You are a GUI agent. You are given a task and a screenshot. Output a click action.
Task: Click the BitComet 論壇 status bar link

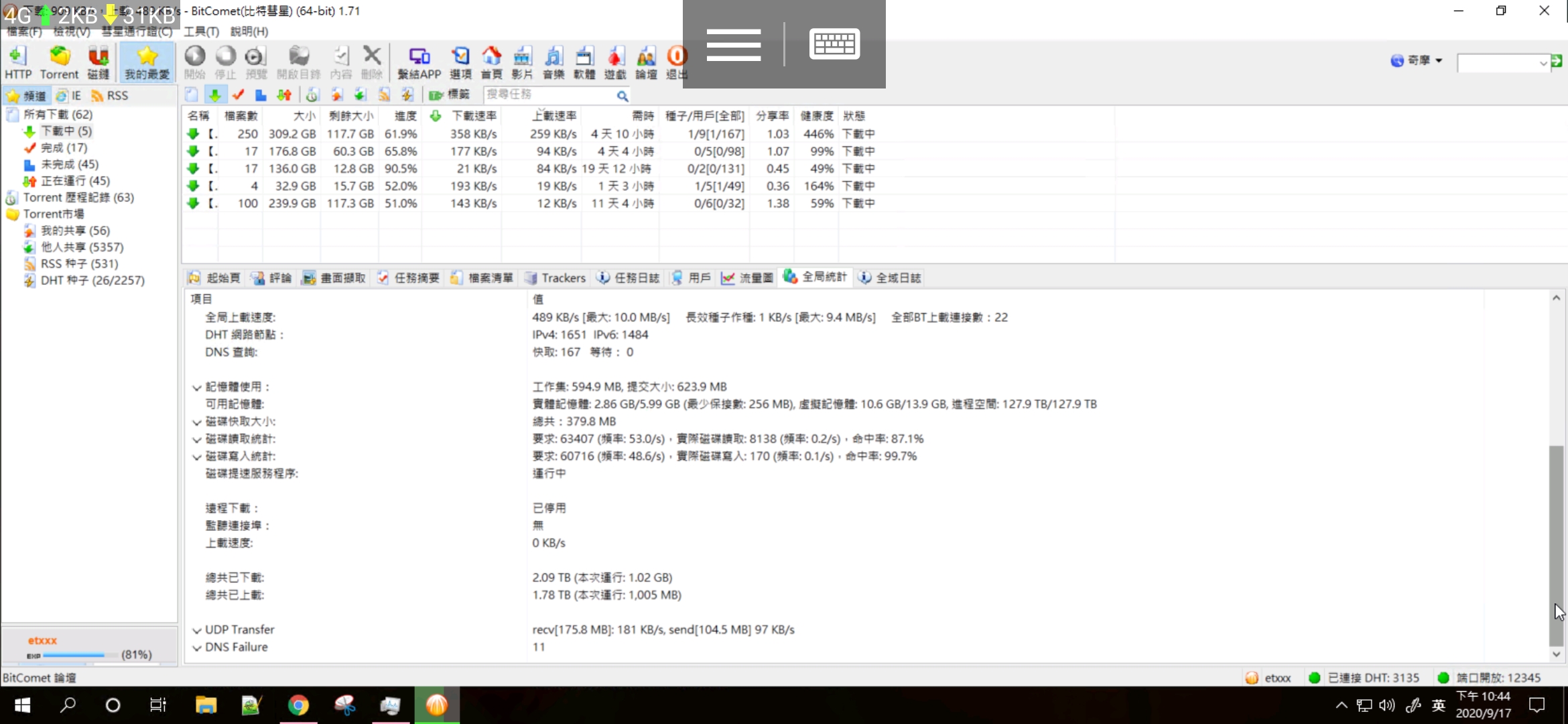pos(39,678)
